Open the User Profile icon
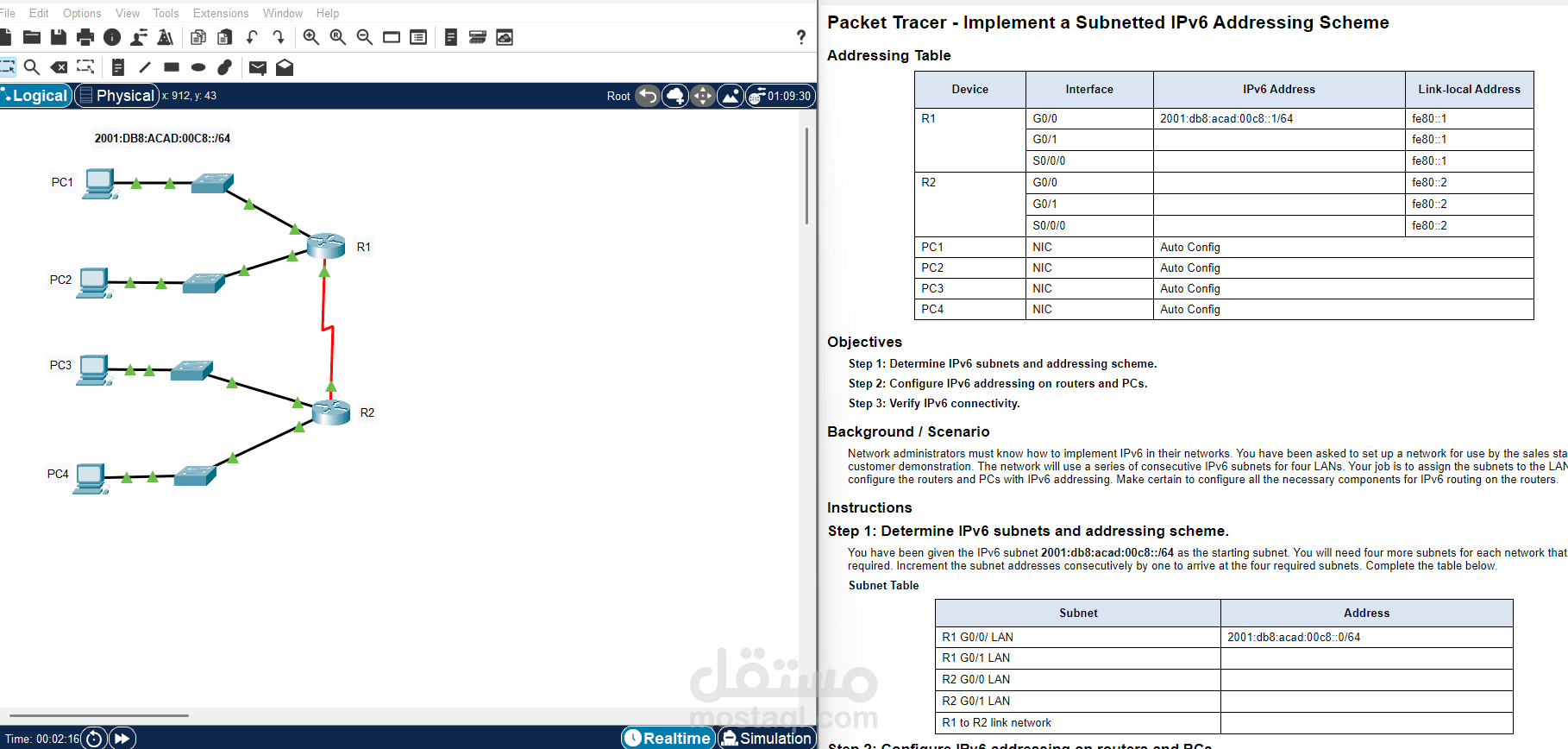The image size is (1568, 749). pos(139,37)
